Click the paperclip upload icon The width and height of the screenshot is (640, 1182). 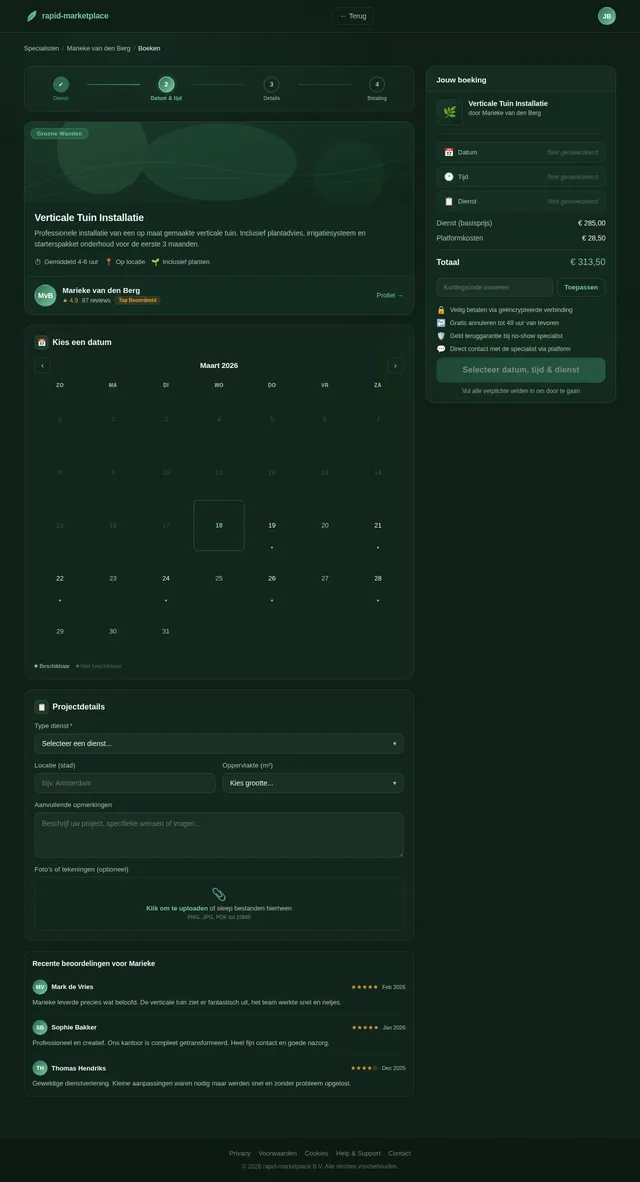pos(219,894)
